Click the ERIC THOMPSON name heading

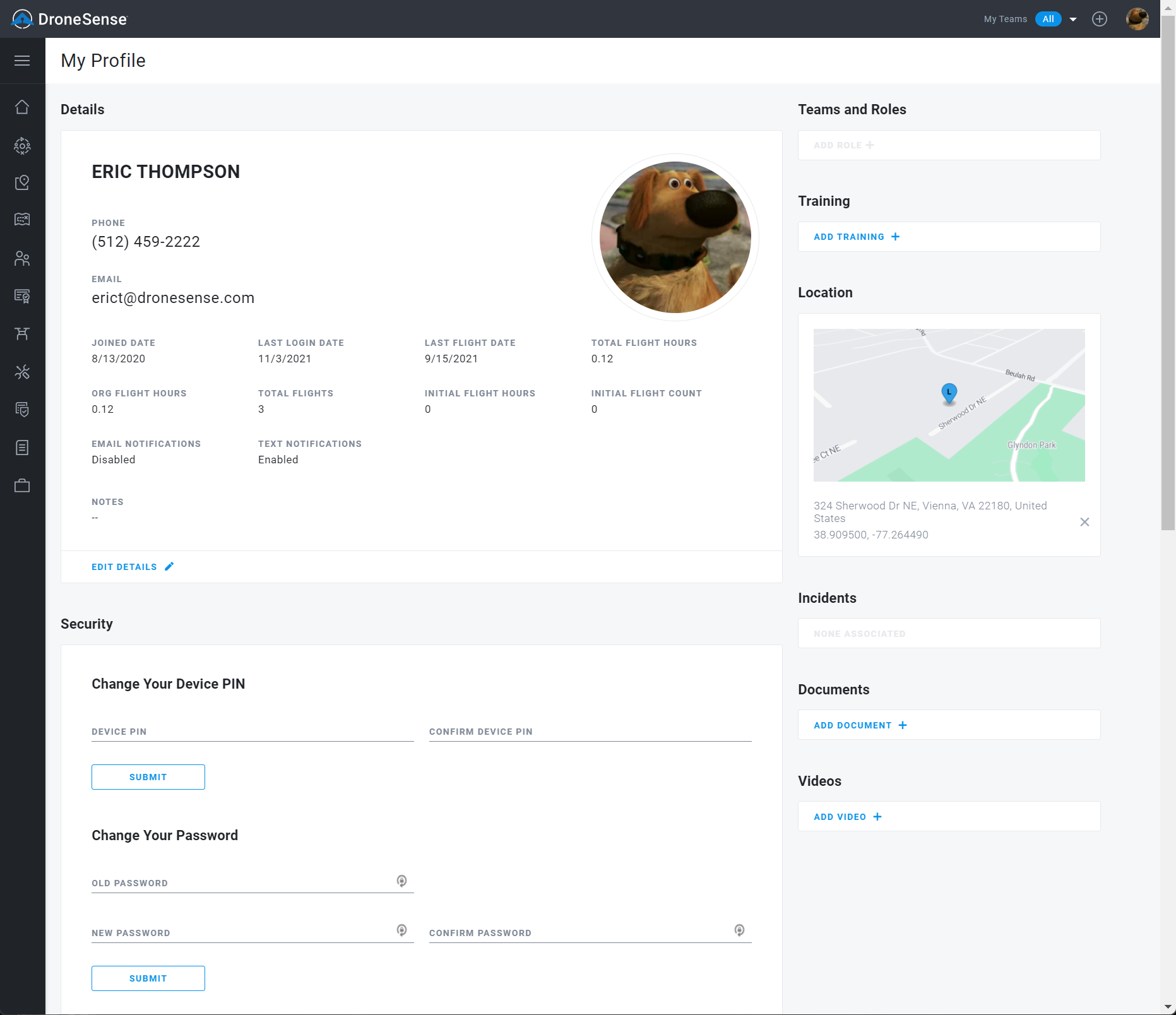[166, 172]
